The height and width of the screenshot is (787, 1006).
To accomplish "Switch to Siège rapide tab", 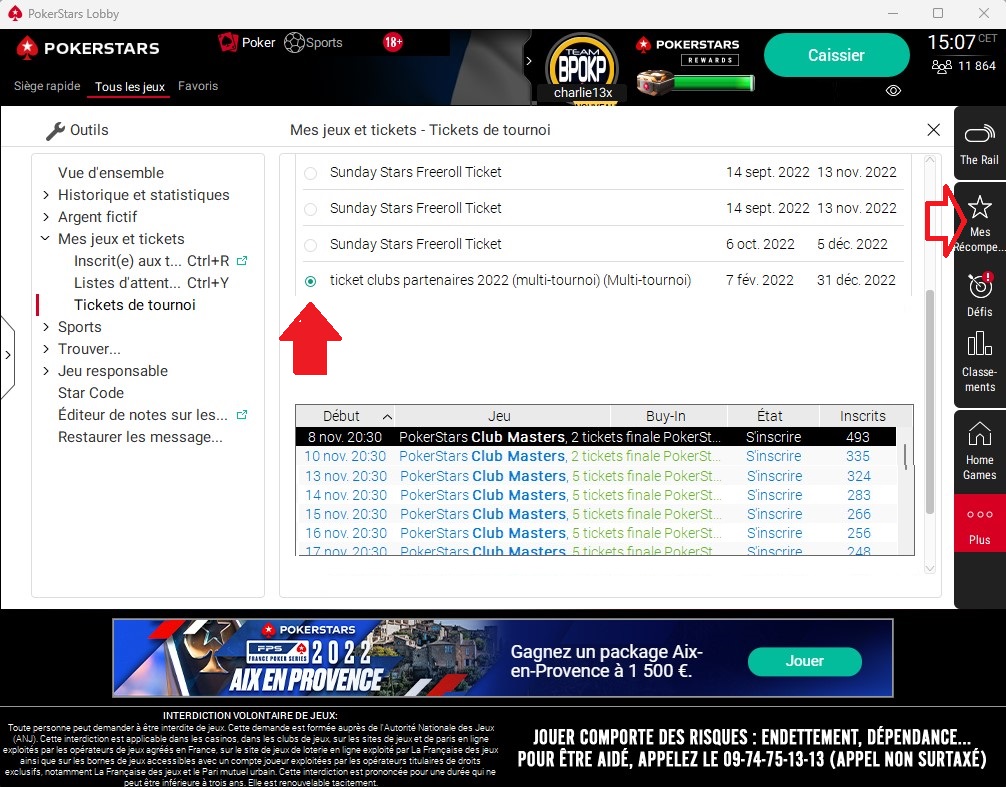I will 47,86.
